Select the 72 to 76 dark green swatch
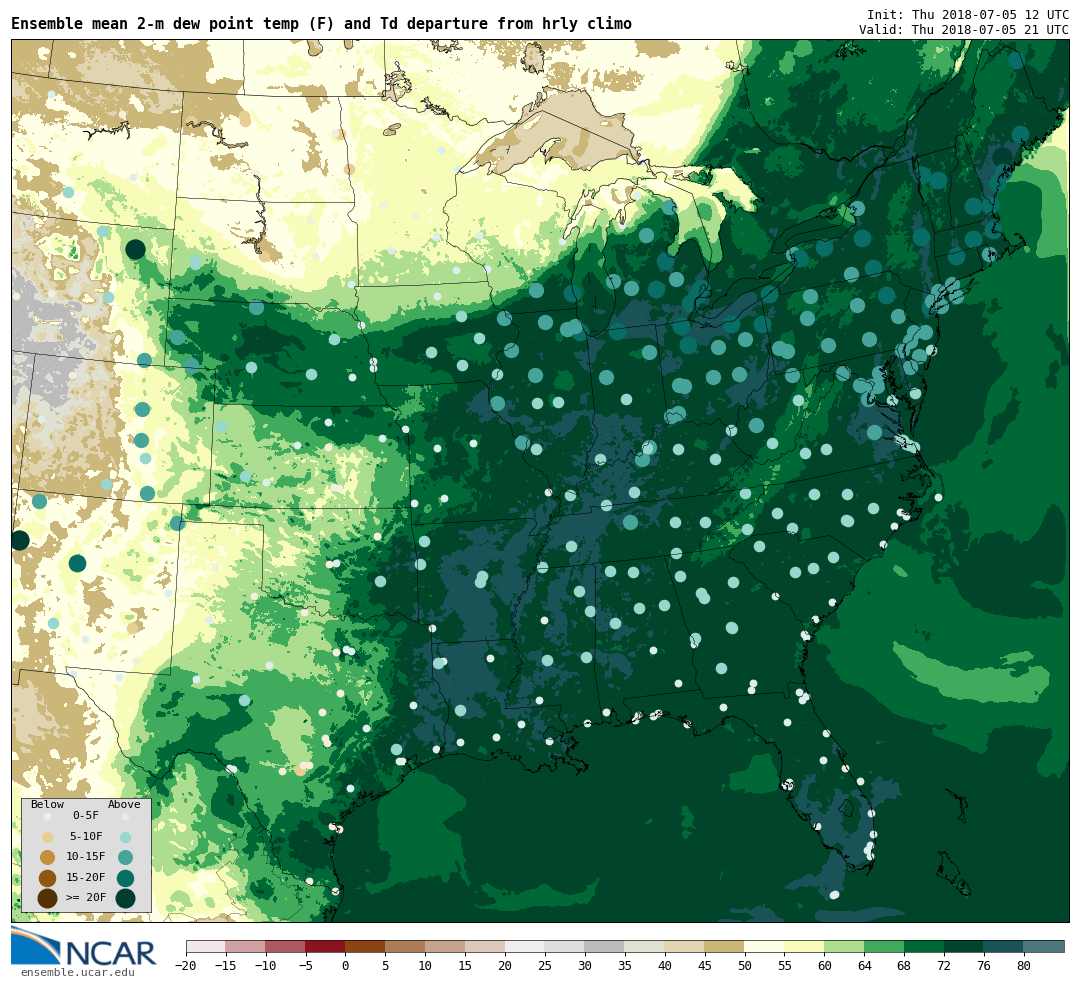Viewport: 1080px width, 985px height. [965, 946]
